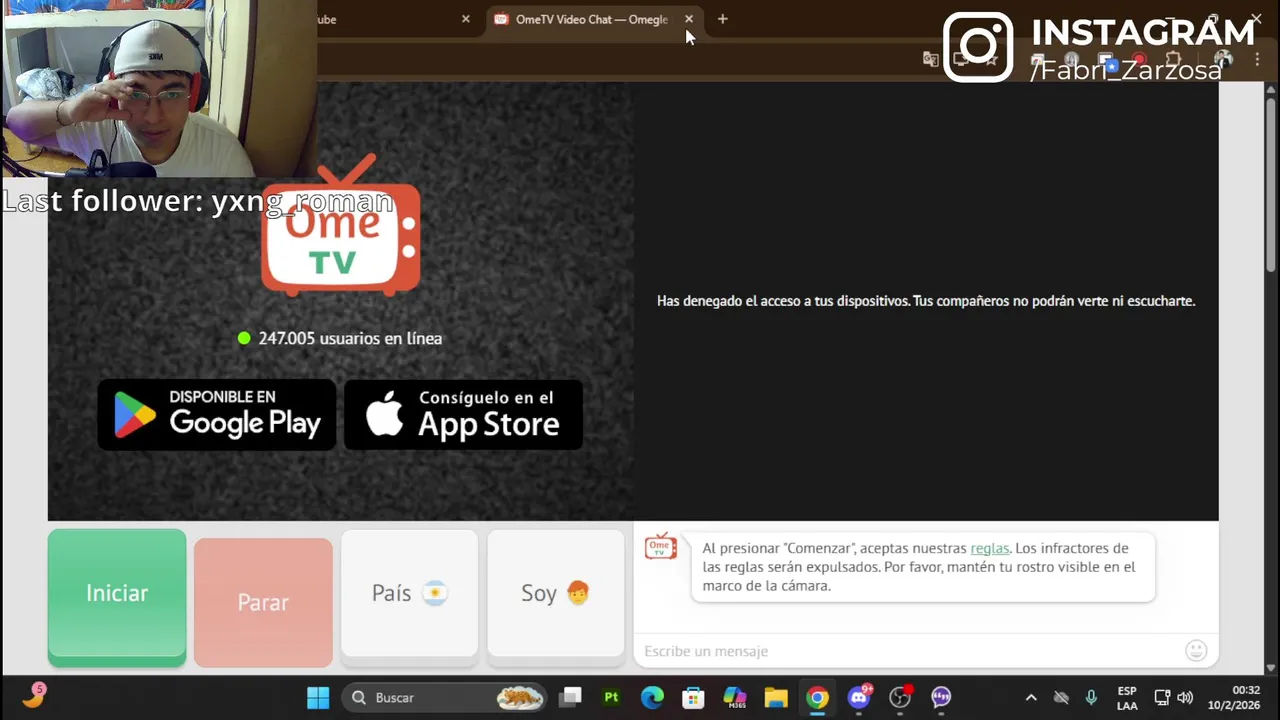Open the widgets icon at taskbar left
This screenshot has width=1280, height=720.
pyautogui.click(x=33, y=696)
